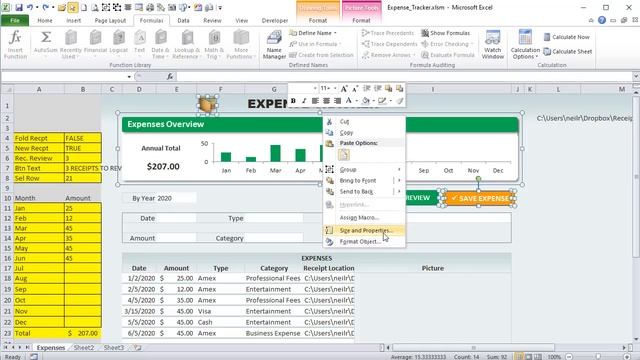
Task: Open the Define Name dropdown arrow
Action: 335,33
